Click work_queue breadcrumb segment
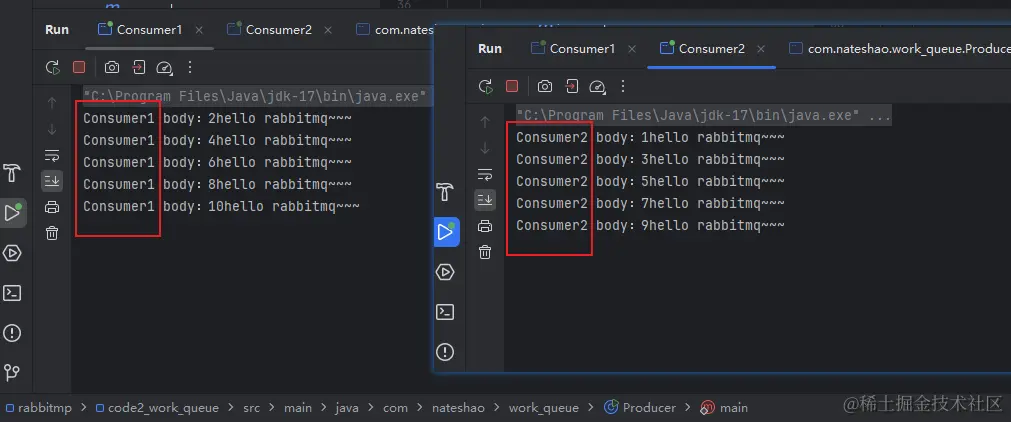This screenshot has width=1011, height=422. 544,408
